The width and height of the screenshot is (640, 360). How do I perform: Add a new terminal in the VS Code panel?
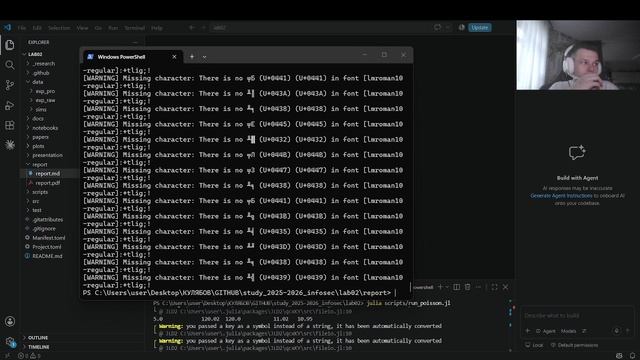[x=440, y=287]
